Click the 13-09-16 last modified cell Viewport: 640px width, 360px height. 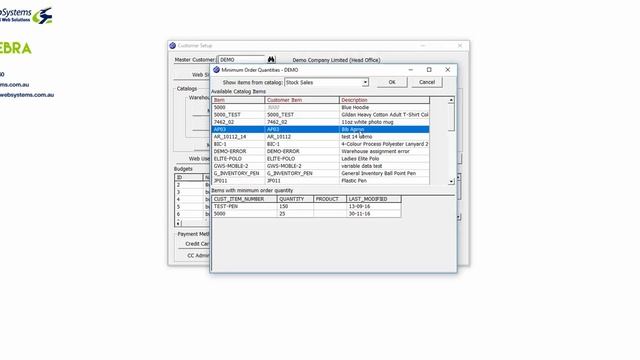pyautogui.click(x=373, y=207)
